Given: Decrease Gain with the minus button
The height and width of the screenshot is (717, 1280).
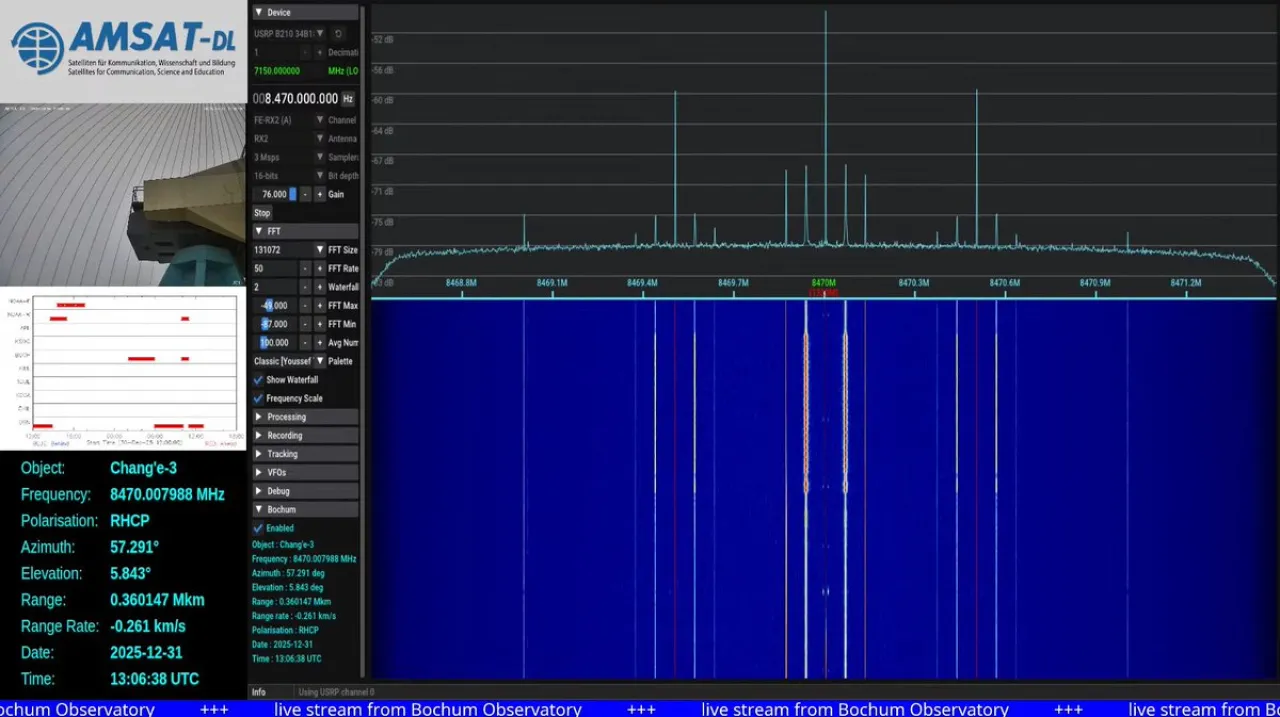Looking at the screenshot, I should pos(306,194).
